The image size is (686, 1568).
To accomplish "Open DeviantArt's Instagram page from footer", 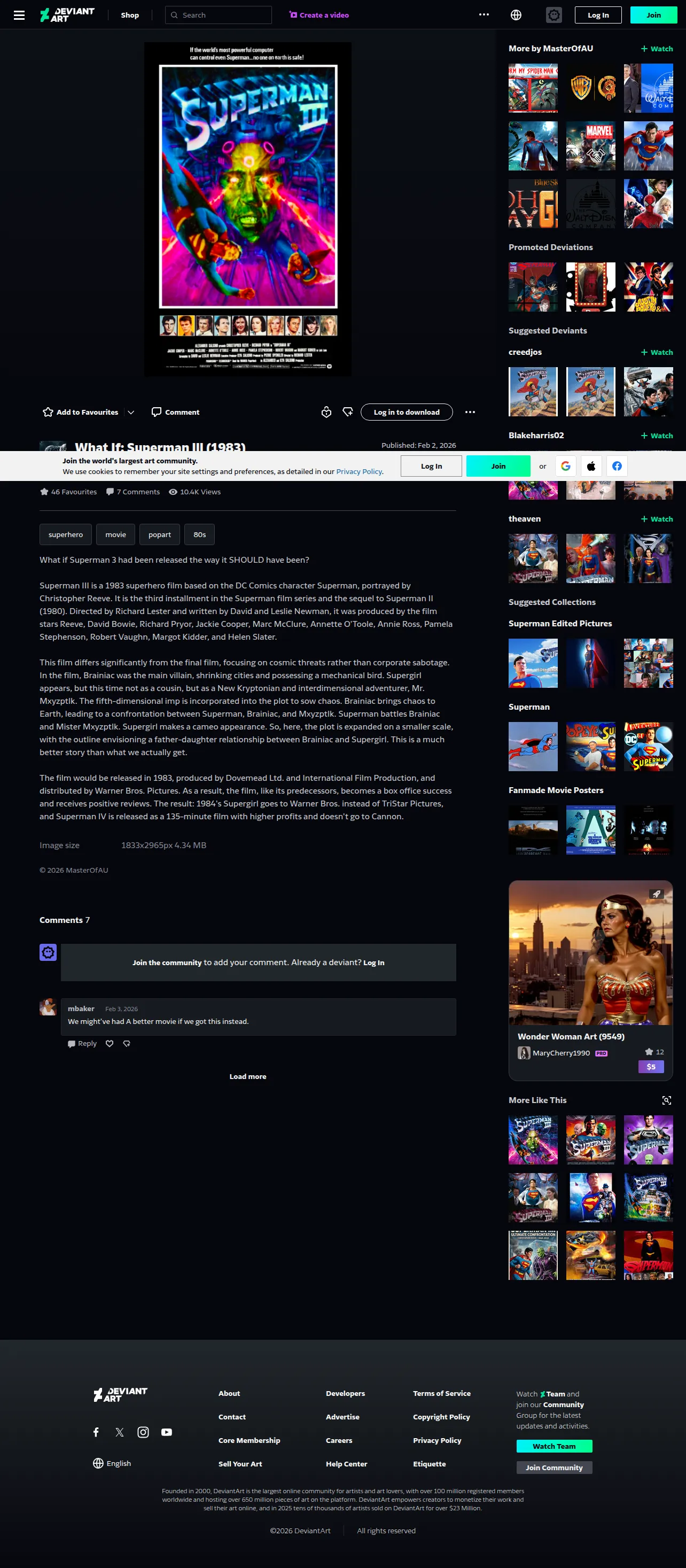I will tap(143, 1432).
